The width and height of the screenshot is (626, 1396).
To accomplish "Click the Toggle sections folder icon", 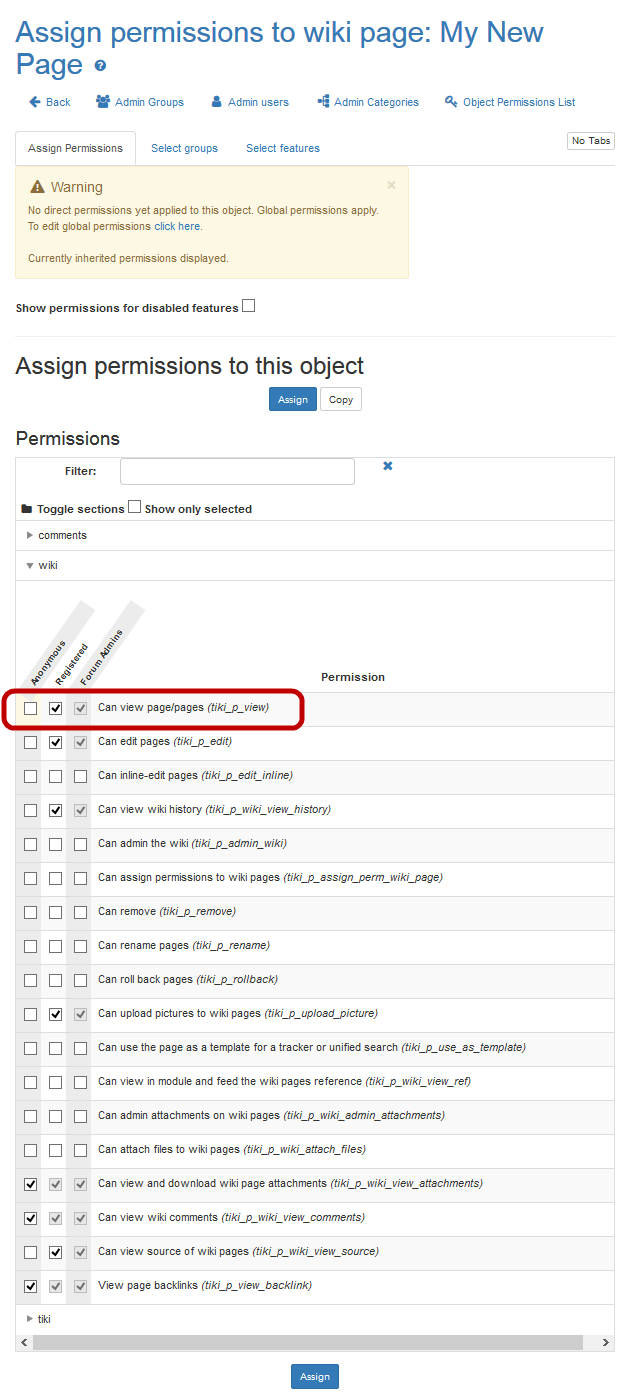I will click(27, 509).
